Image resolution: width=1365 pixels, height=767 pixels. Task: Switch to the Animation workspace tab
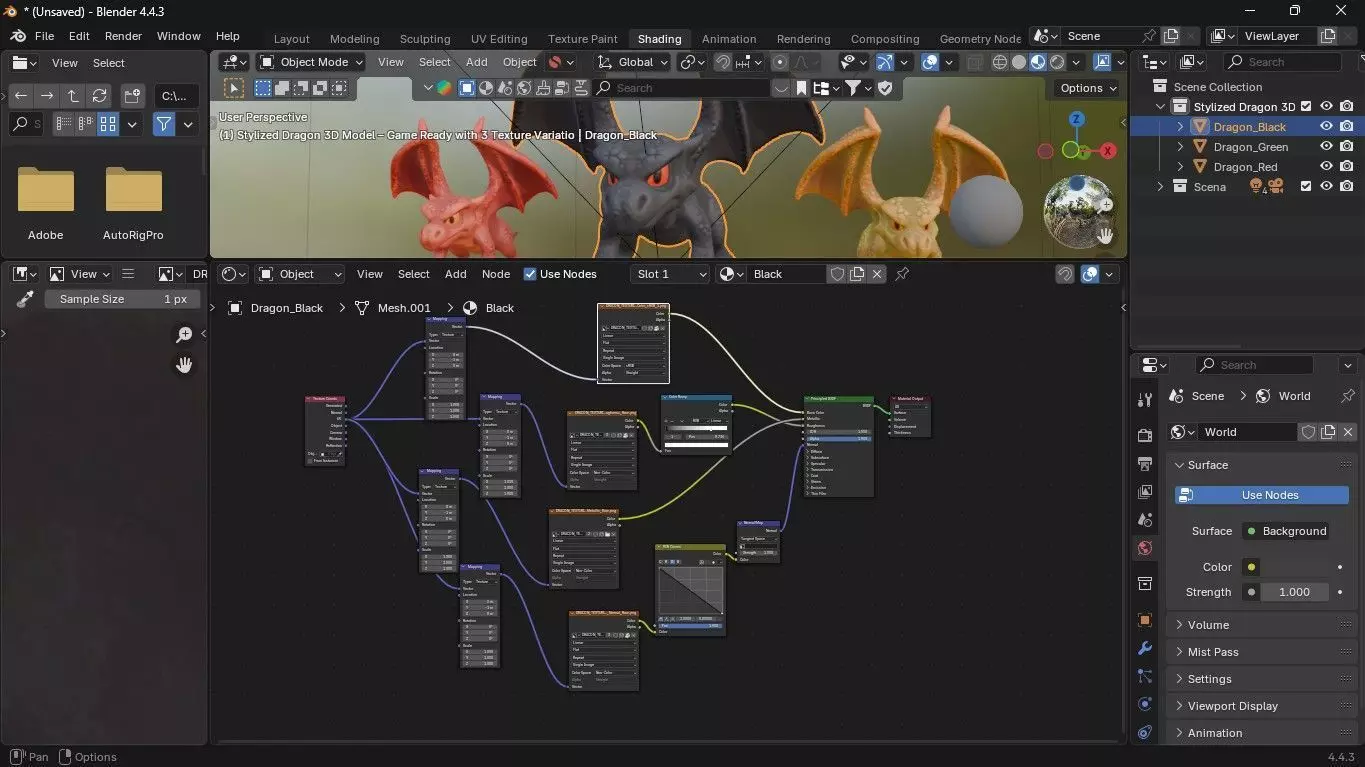coord(729,39)
